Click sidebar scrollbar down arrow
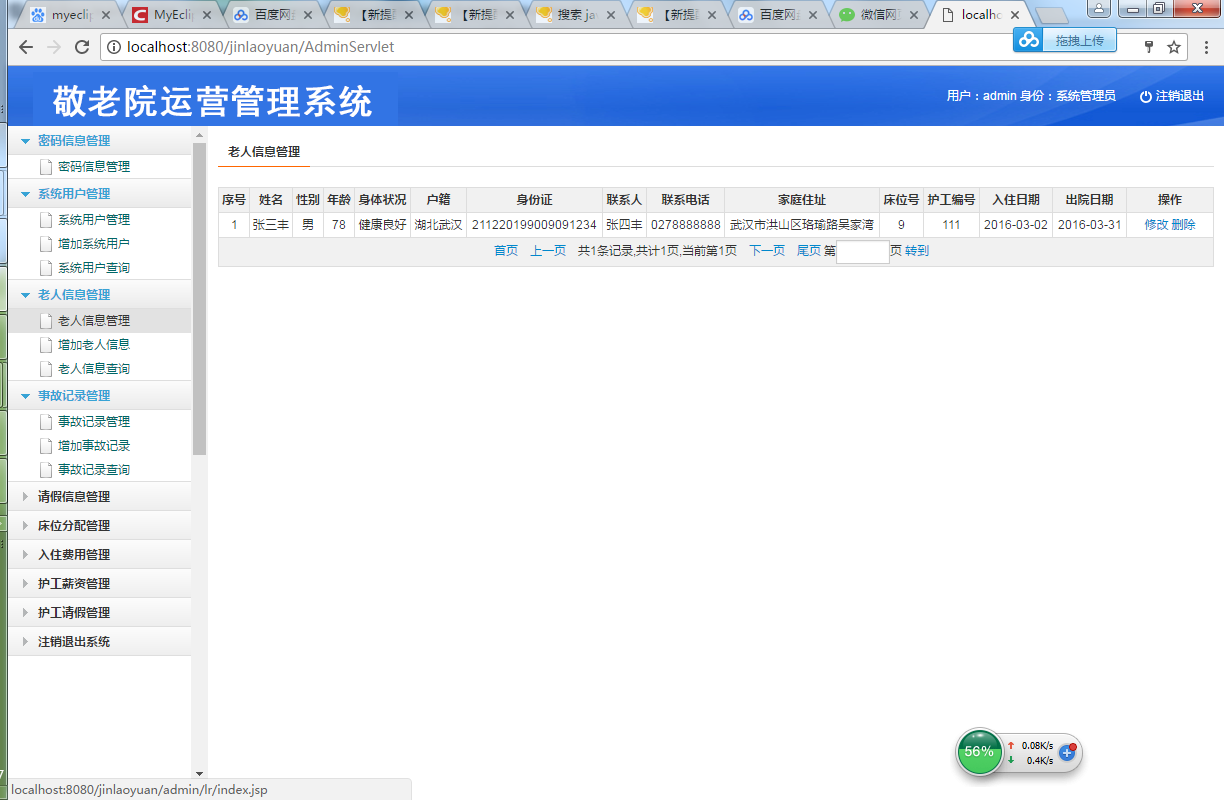The width and height of the screenshot is (1224, 800). tap(199, 773)
